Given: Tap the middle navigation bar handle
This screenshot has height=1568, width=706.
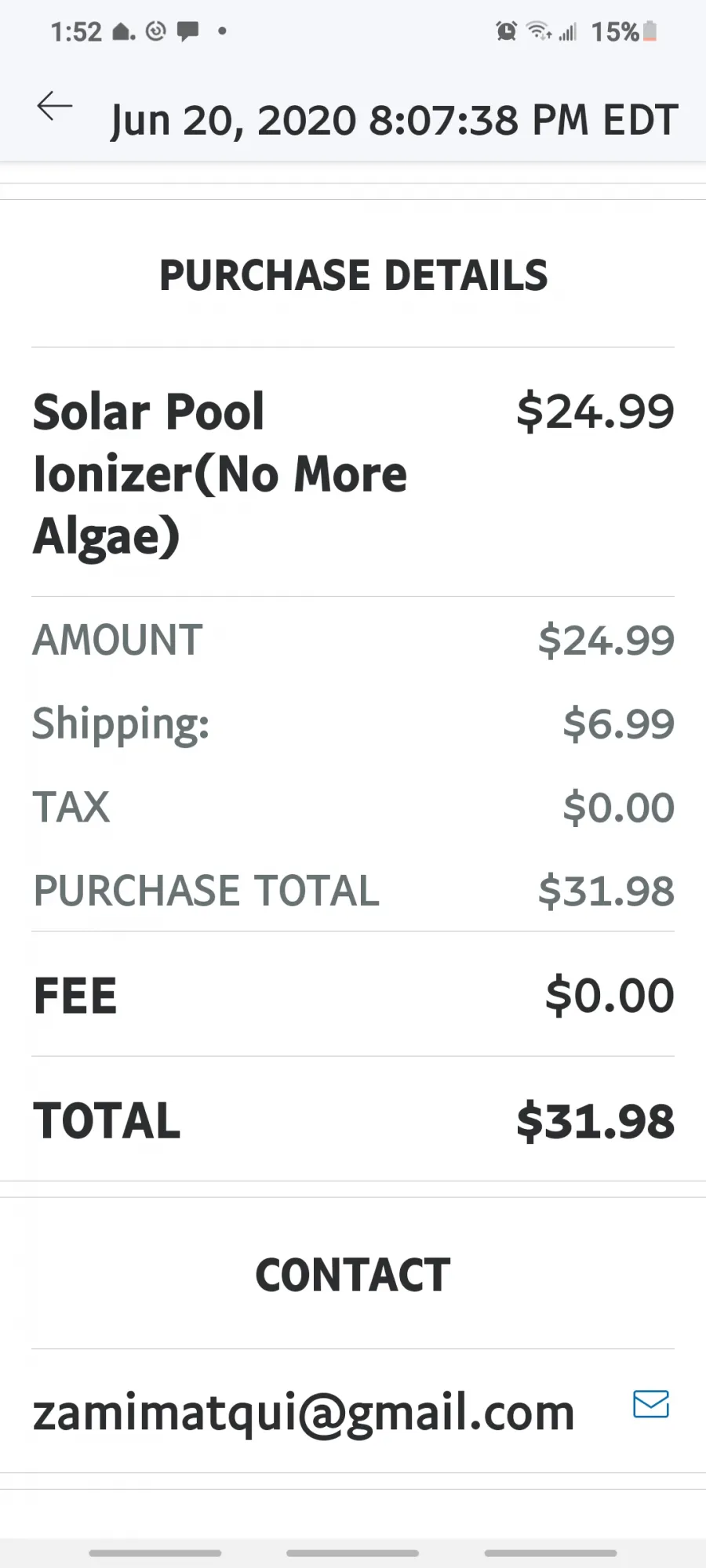Looking at the screenshot, I should click(x=353, y=1552).
